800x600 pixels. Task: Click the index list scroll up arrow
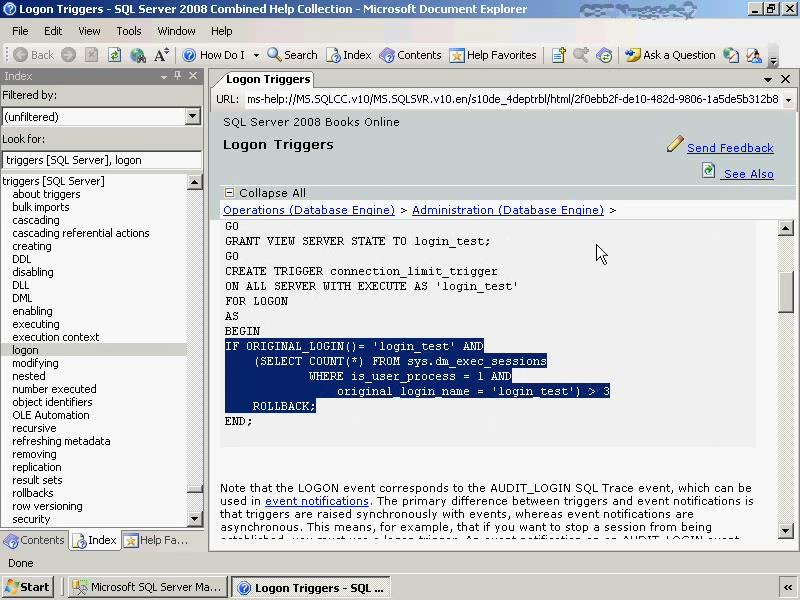click(x=194, y=182)
